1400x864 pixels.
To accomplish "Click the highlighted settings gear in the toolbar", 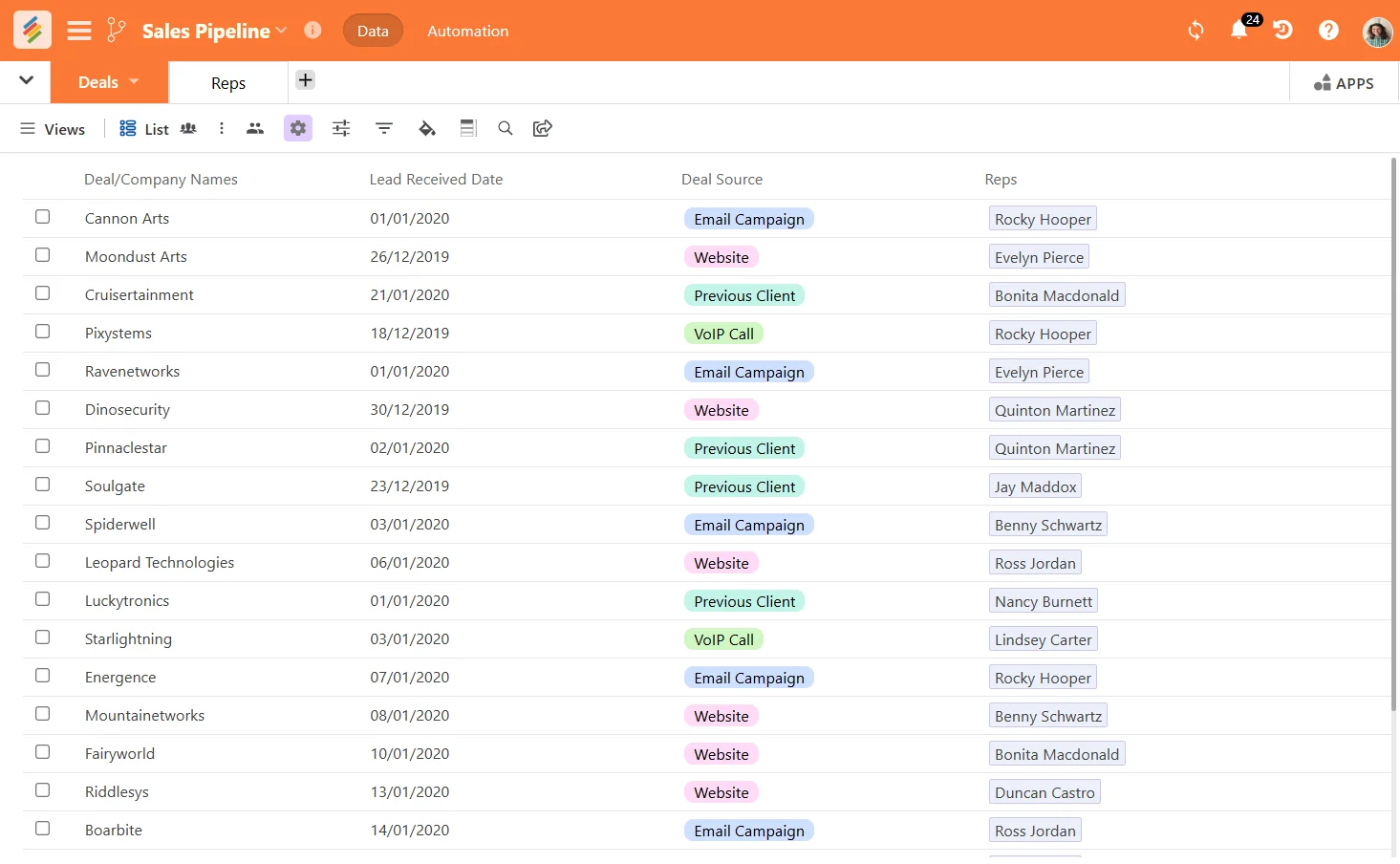I will (298, 127).
